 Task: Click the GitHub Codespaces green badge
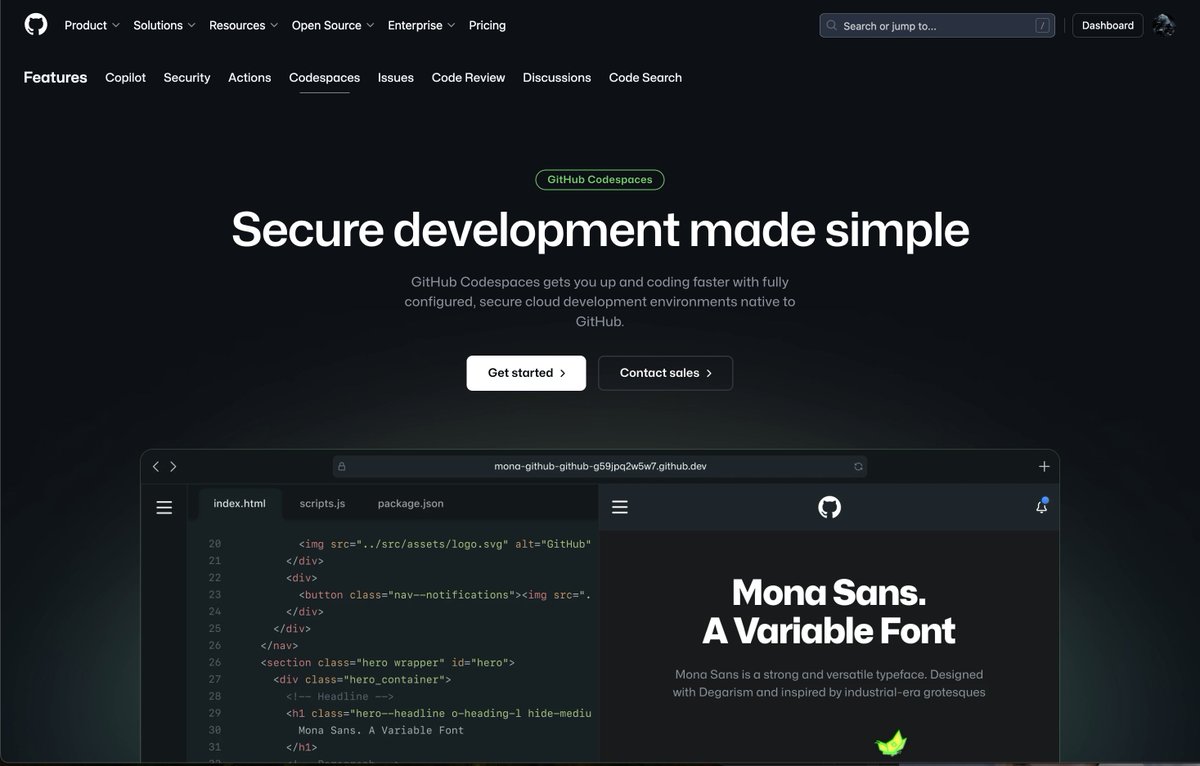click(600, 180)
